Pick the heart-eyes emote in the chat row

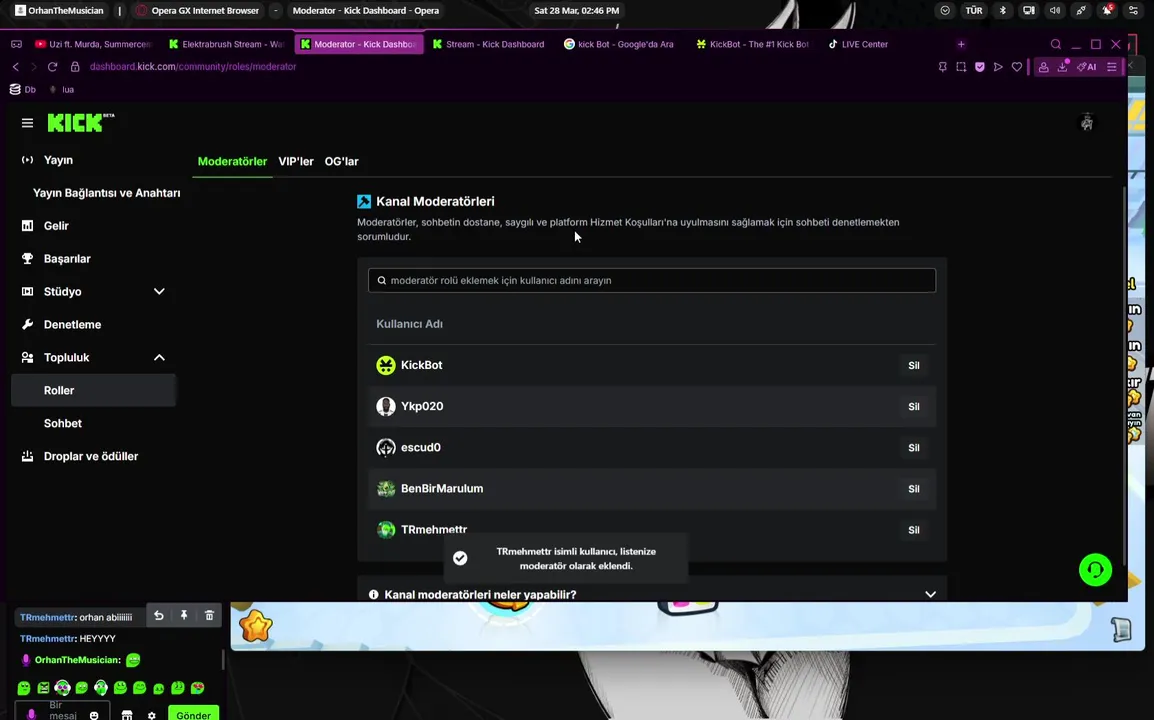pyautogui.click(x=197, y=688)
